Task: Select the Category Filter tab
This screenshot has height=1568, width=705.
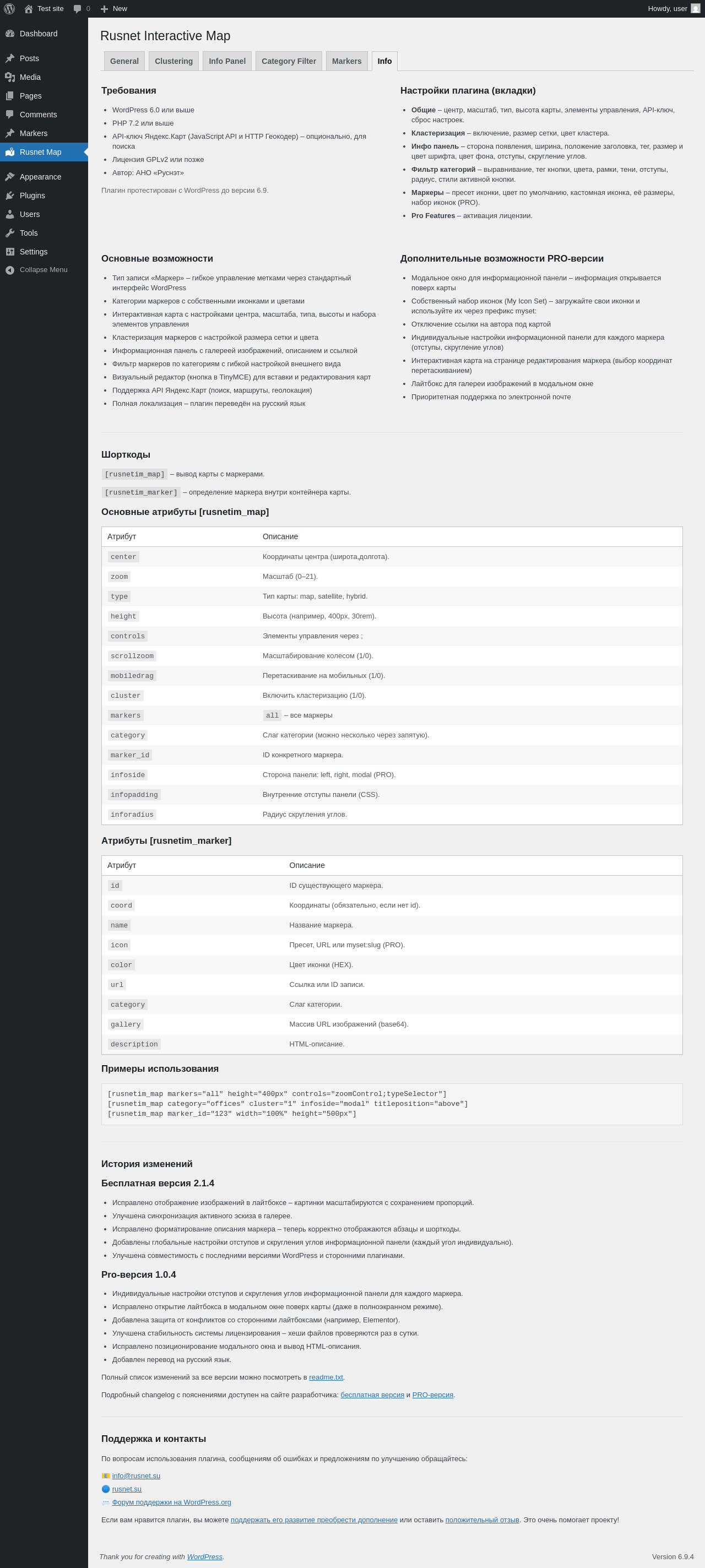Action: pyautogui.click(x=289, y=61)
